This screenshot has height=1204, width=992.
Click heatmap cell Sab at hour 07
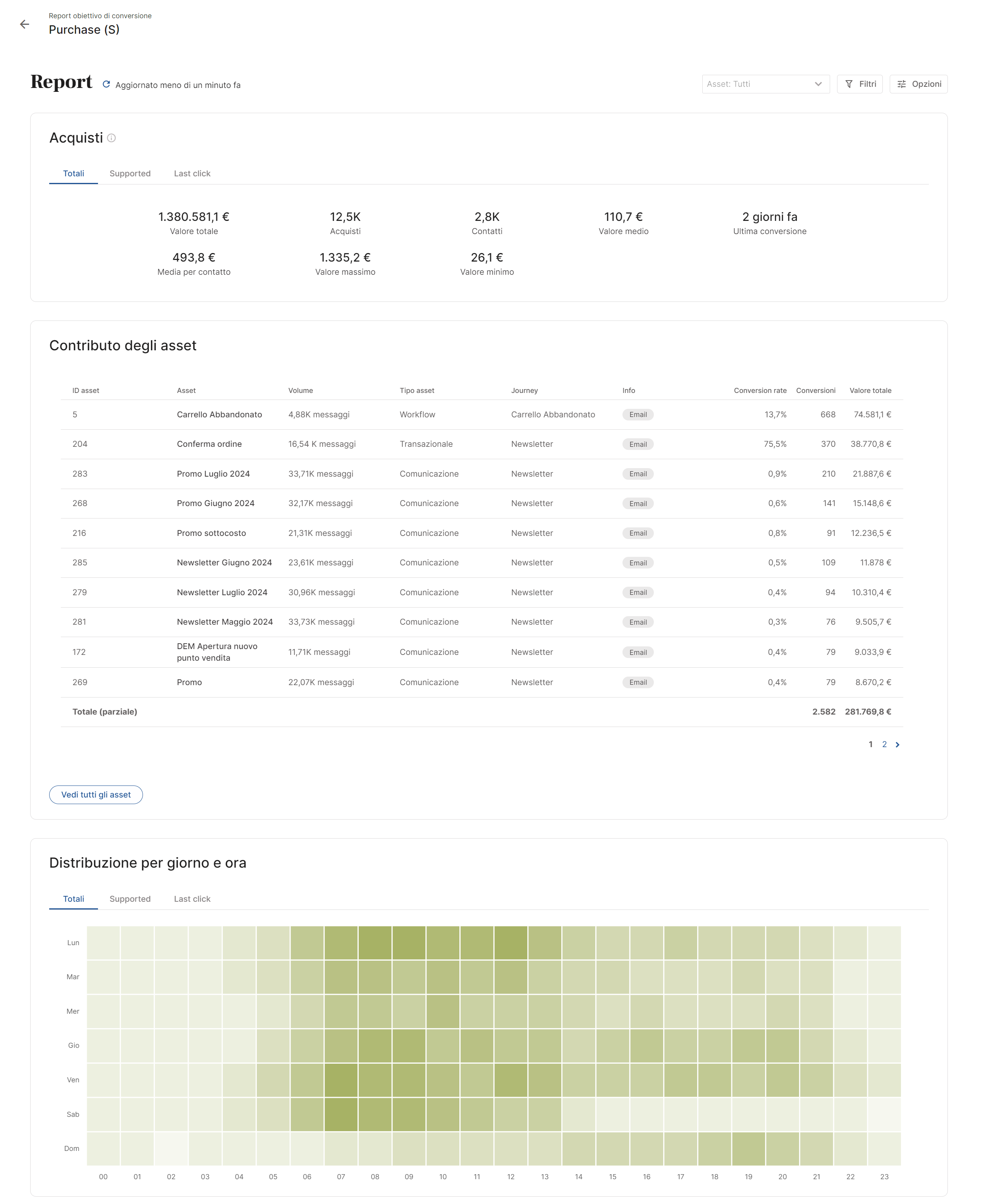pos(341,1115)
